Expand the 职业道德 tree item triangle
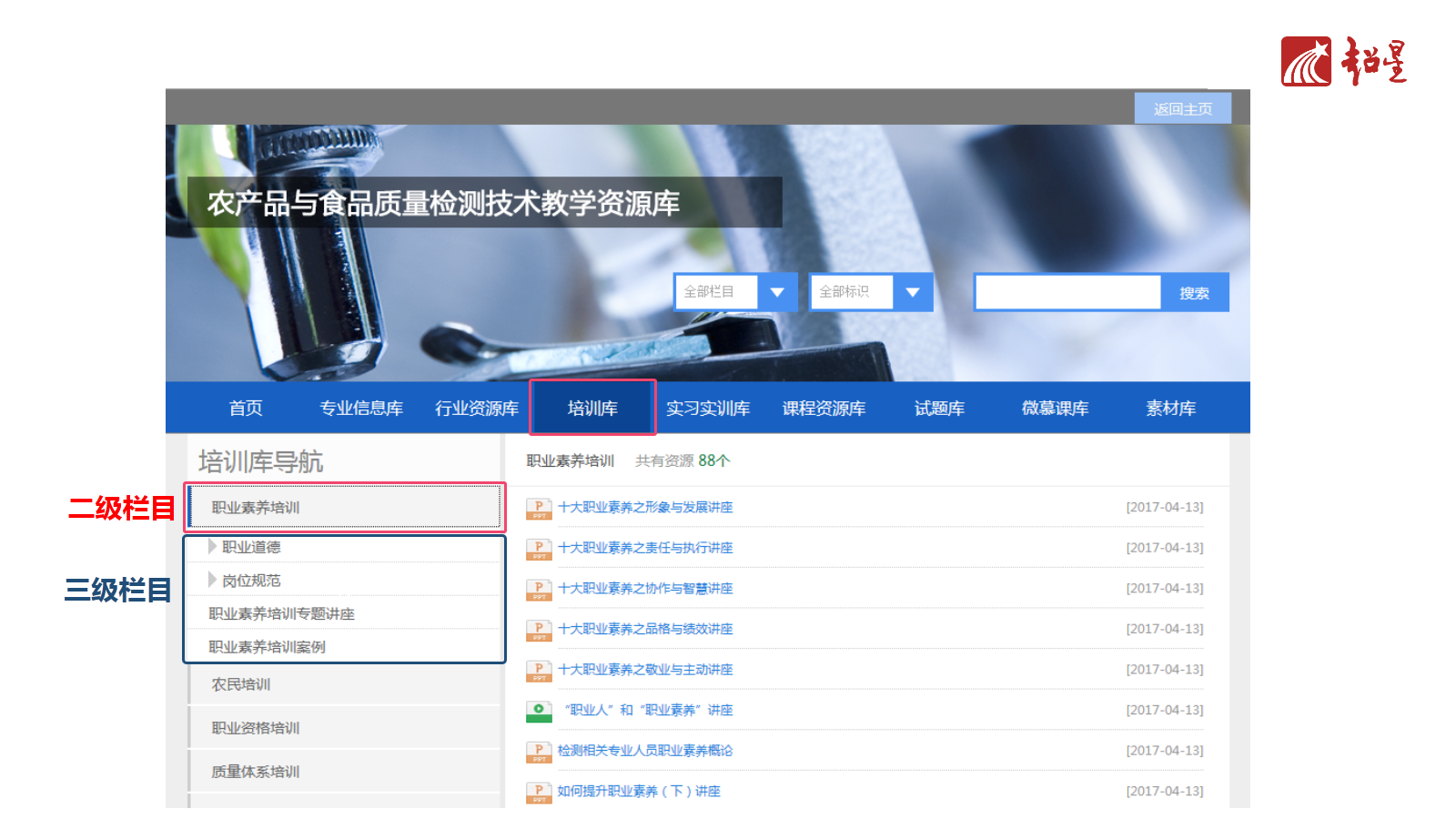The width and height of the screenshot is (1456, 819). pos(212,546)
